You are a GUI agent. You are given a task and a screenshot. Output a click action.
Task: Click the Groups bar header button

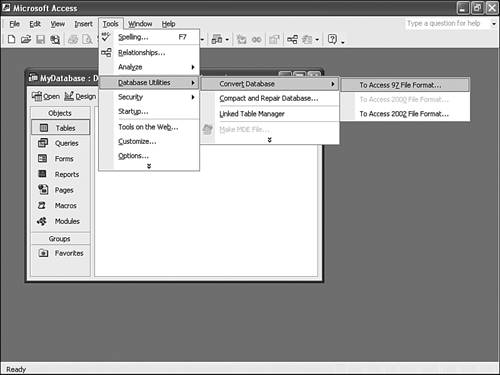tap(60, 239)
